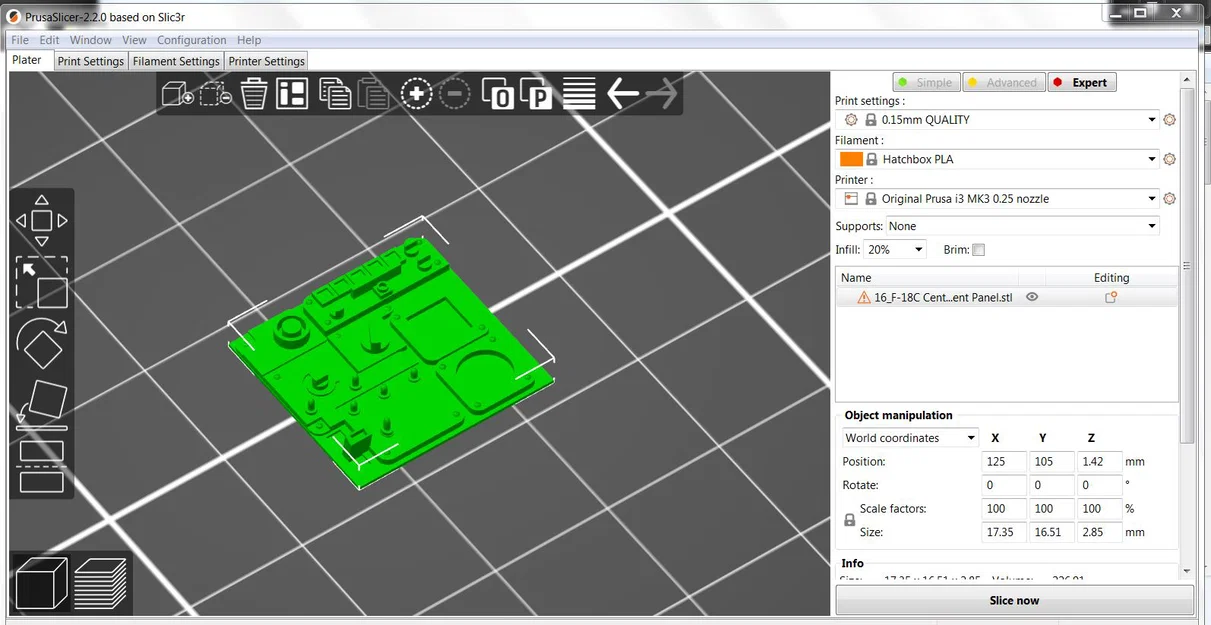Screen dimensions: 1211x625
Task: Select the Cut tool
Action: click(42, 466)
